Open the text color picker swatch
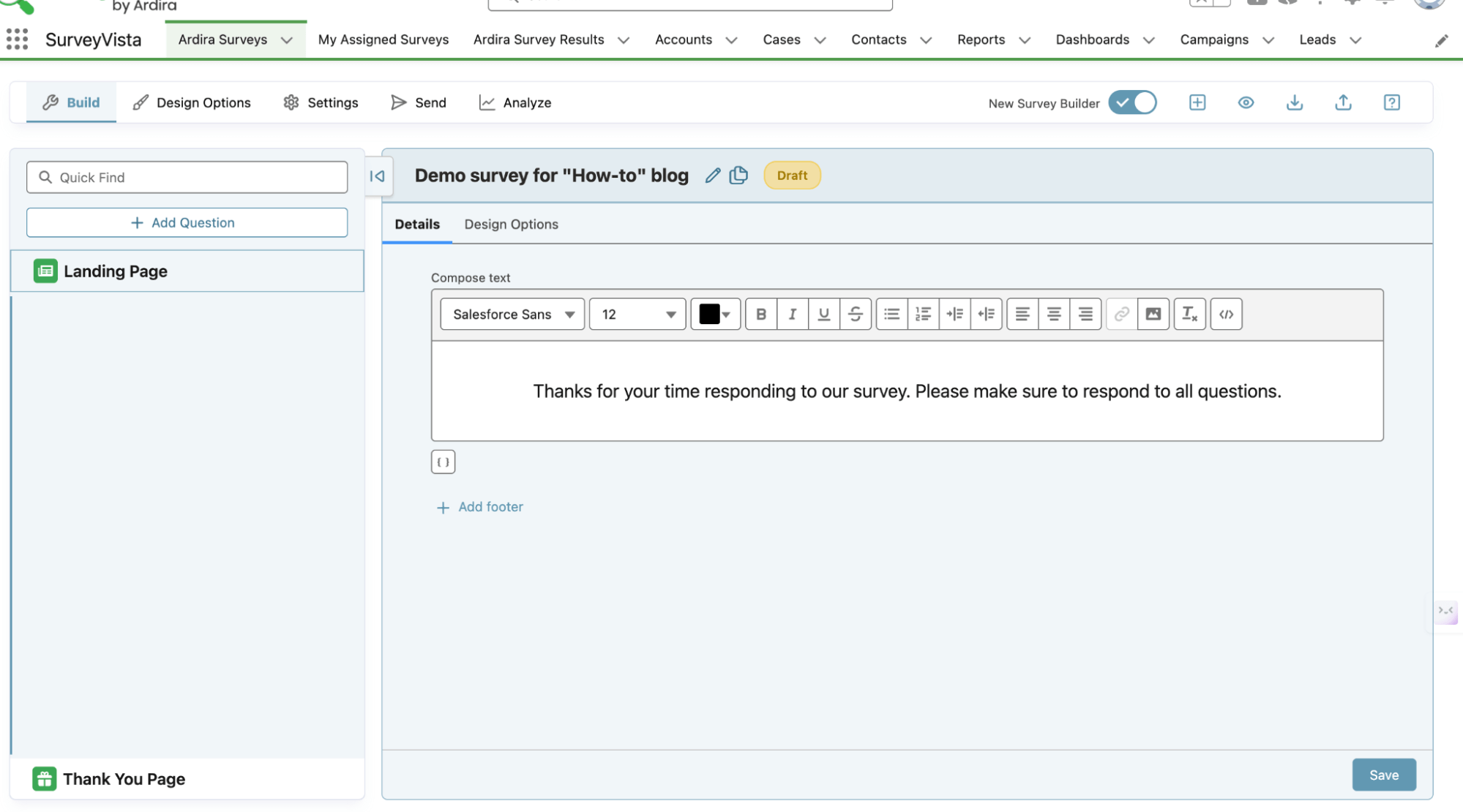This screenshot has width=1463, height=812. [x=715, y=314]
